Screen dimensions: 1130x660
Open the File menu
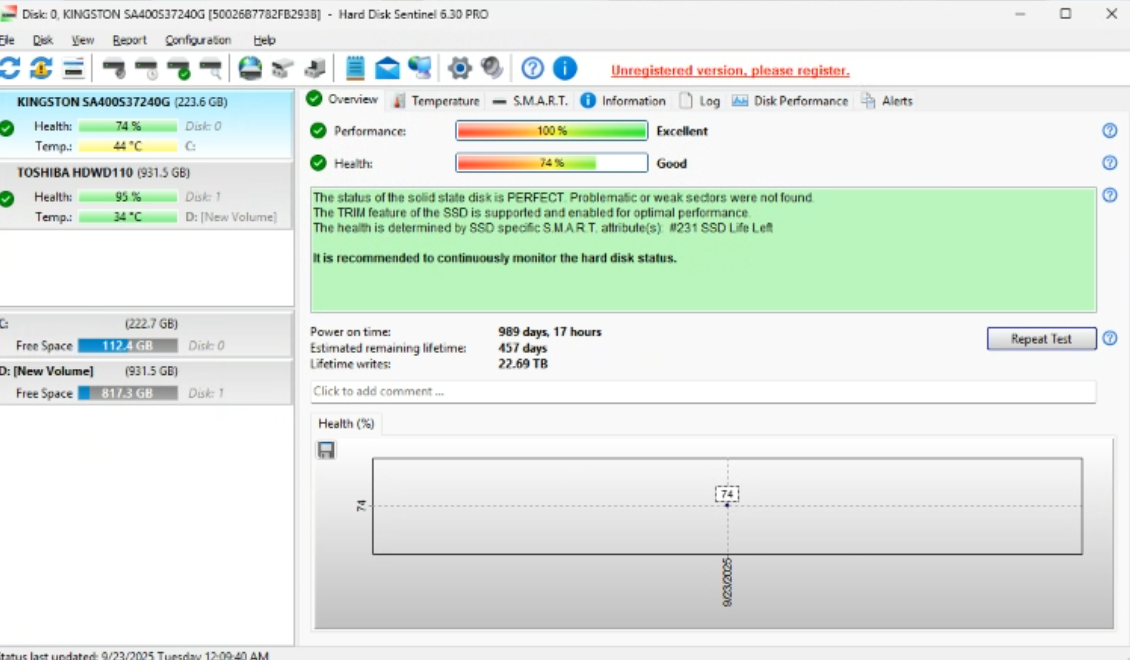[x=7, y=40]
